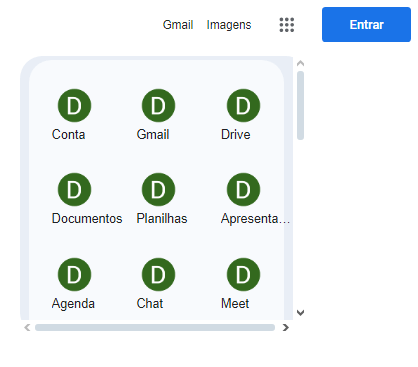The width and height of the screenshot is (418, 367).
Task: Open the Apresenta... app icon
Action: tap(243, 189)
